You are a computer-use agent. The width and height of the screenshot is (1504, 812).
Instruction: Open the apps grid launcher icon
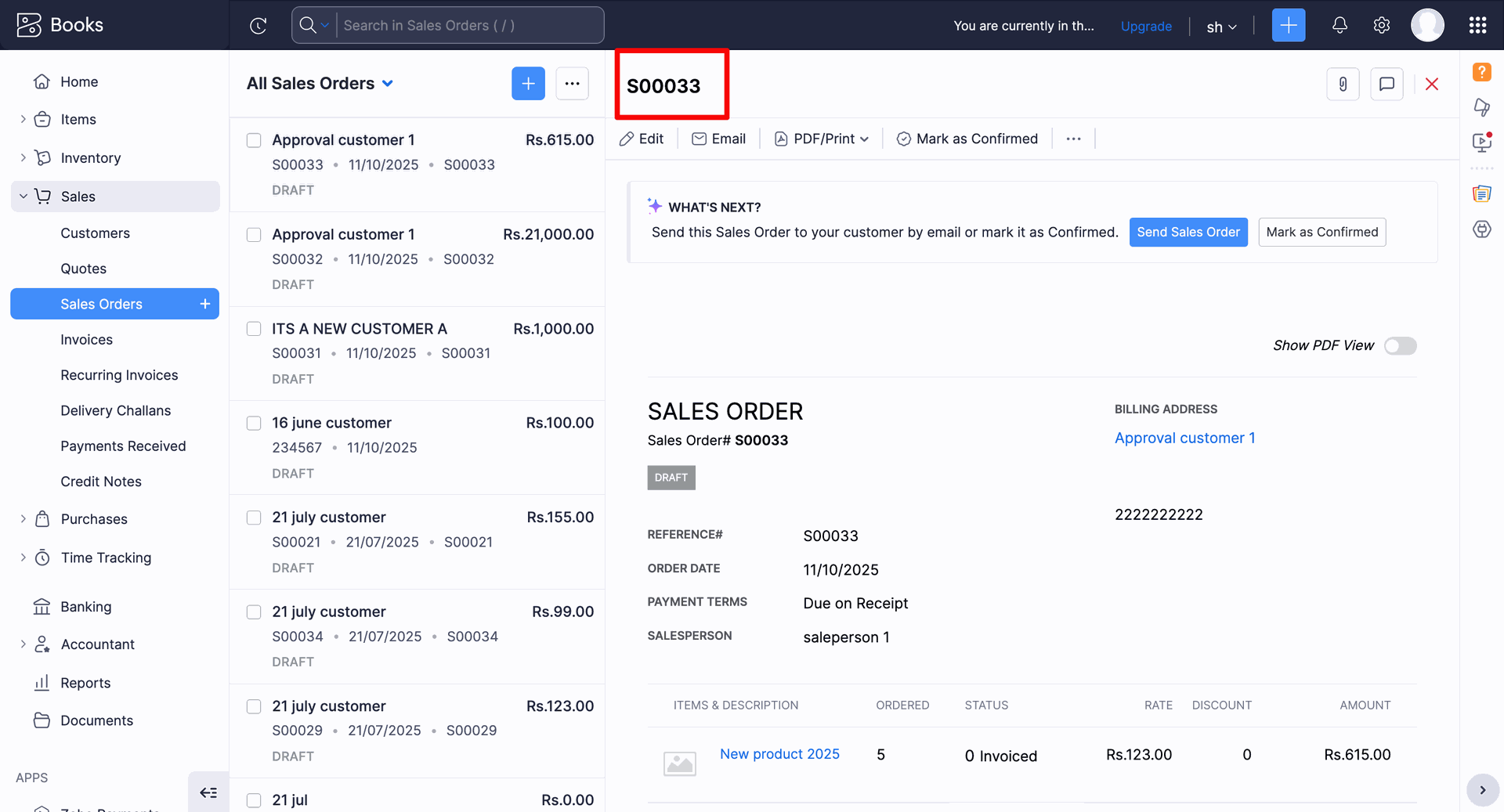[x=1477, y=25]
